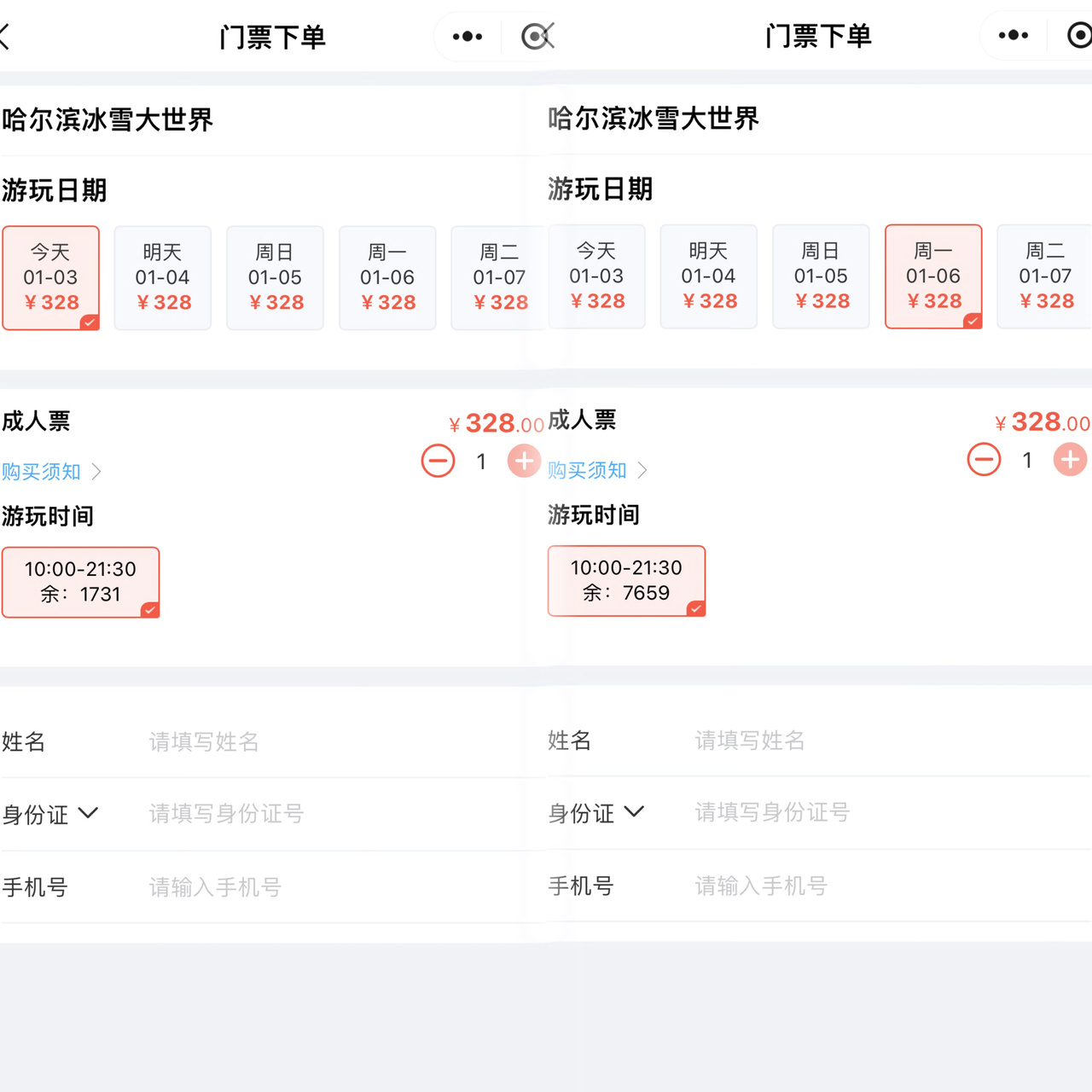The height and width of the screenshot is (1092, 1092).
Task: Select 明天 01-04 date on right screen
Action: click(709, 276)
